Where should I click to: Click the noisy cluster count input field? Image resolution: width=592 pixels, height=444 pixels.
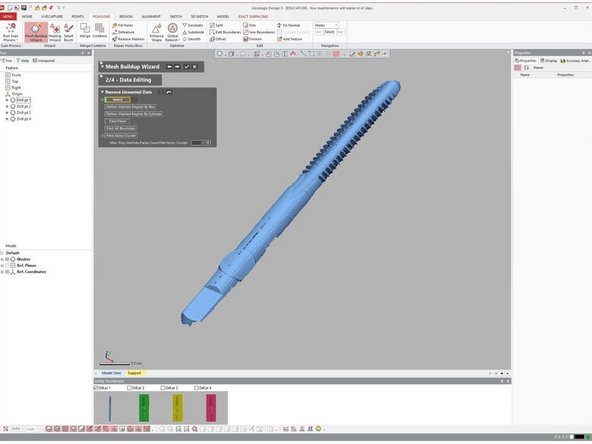(x=200, y=143)
